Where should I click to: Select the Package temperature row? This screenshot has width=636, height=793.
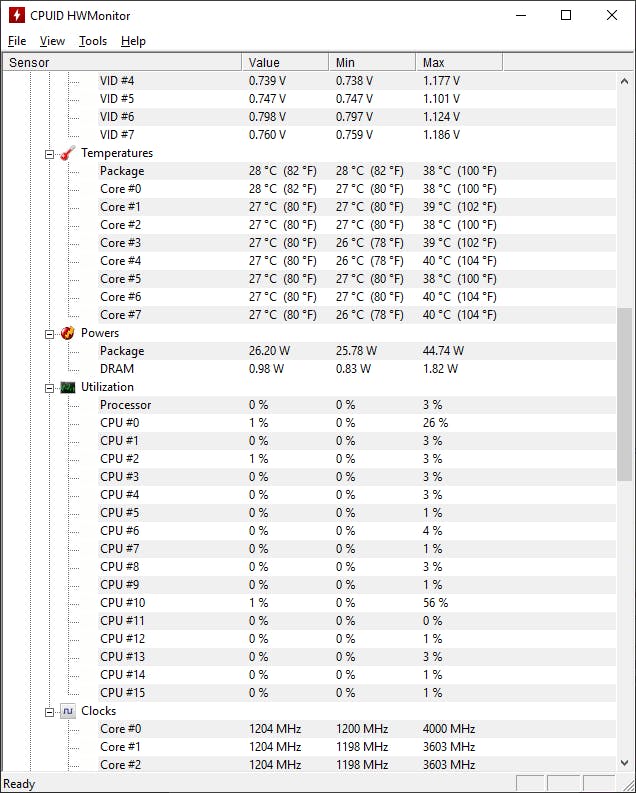(x=122, y=171)
